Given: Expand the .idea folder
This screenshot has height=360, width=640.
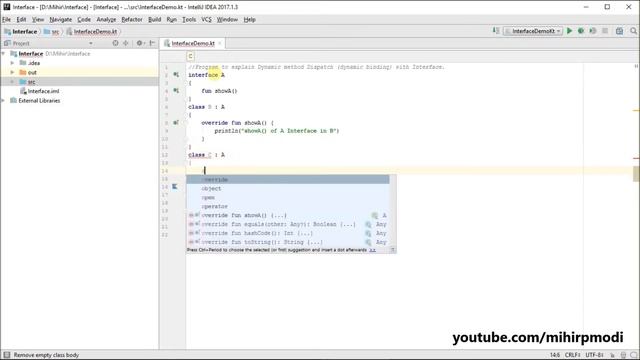Looking at the screenshot, I should [13, 63].
